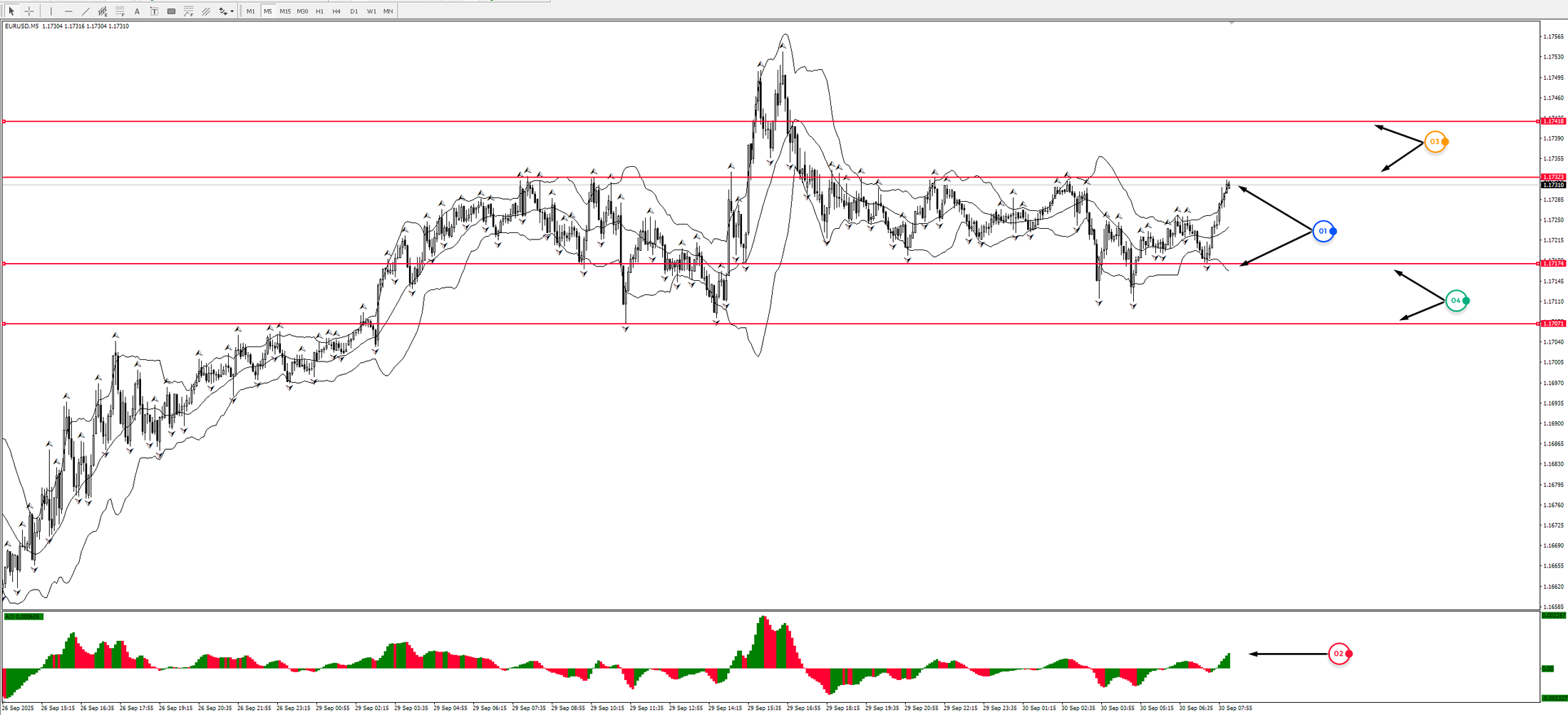Click the 1.17565 price scale value
The image size is (1568, 715).
click(1554, 36)
